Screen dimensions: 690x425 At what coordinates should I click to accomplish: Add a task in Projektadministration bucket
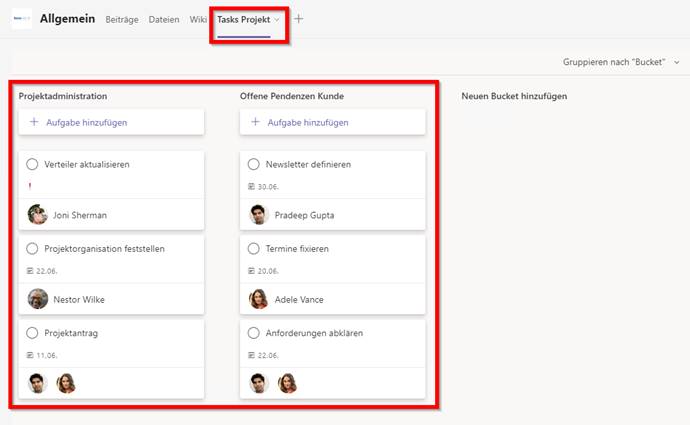111,122
